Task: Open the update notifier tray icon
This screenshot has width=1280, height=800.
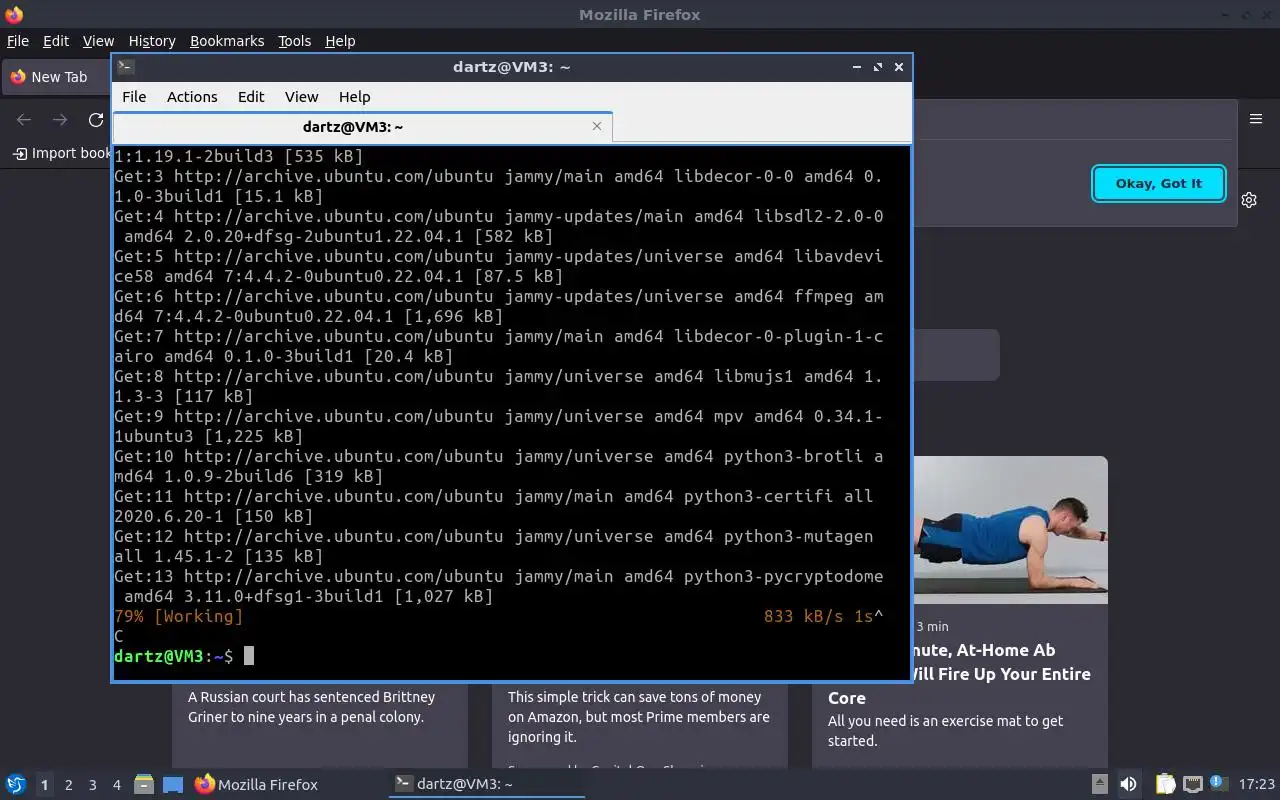Action: [1218, 784]
